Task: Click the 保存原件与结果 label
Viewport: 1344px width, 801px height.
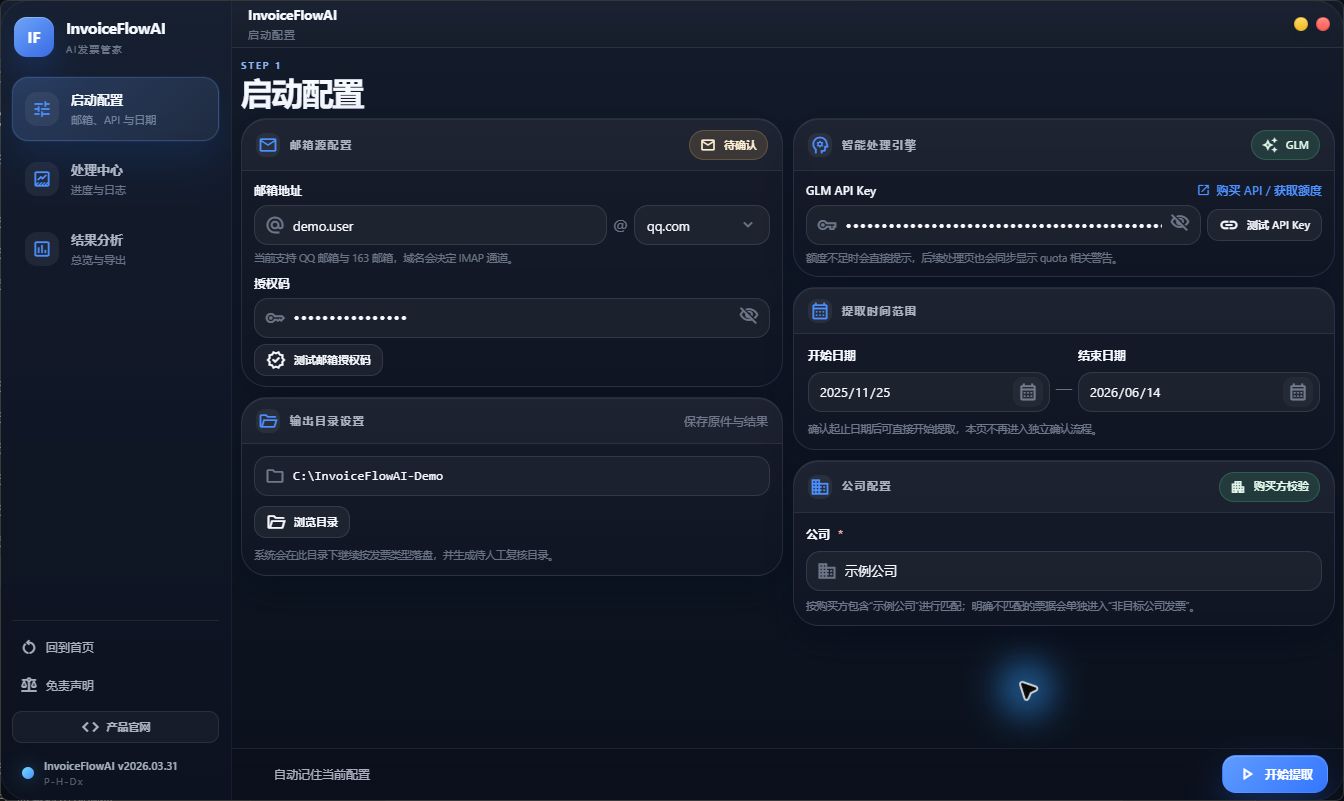Action: (x=726, y=421)
